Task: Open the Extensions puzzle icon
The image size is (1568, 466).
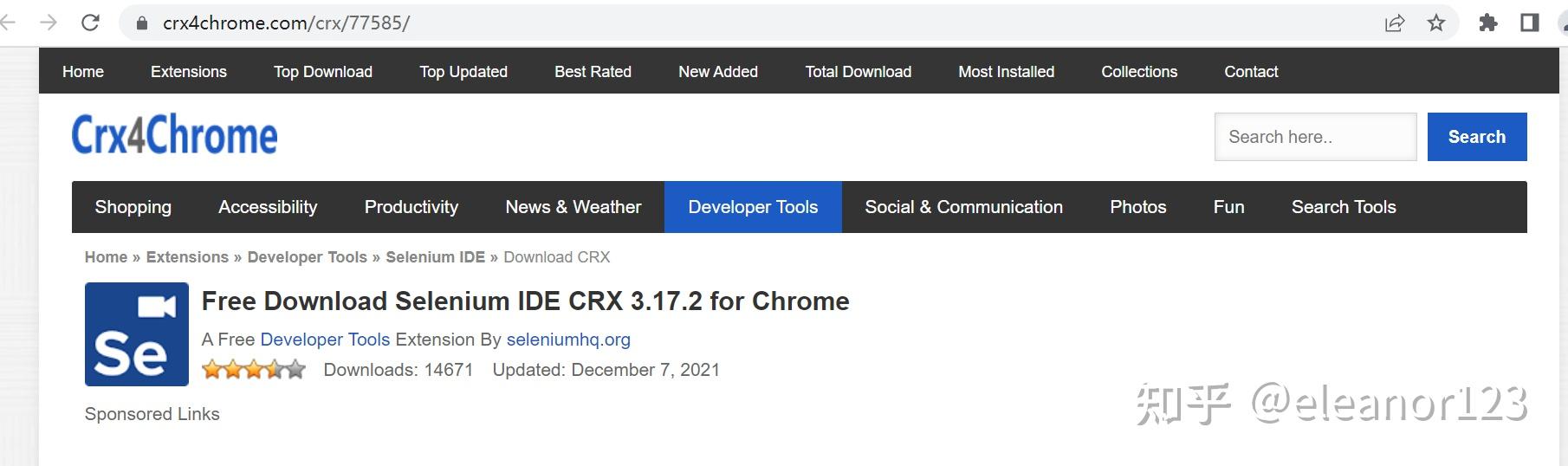Action: click(1487, 23)
